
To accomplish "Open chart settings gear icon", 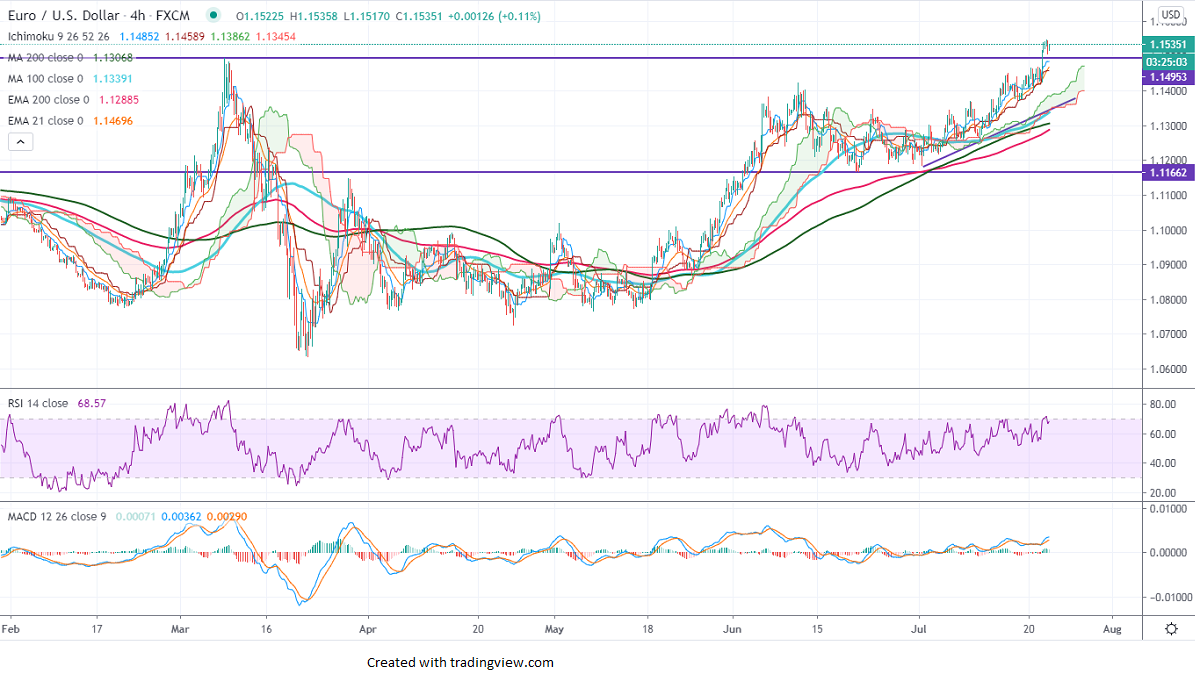I will (x=1171, y=628).
